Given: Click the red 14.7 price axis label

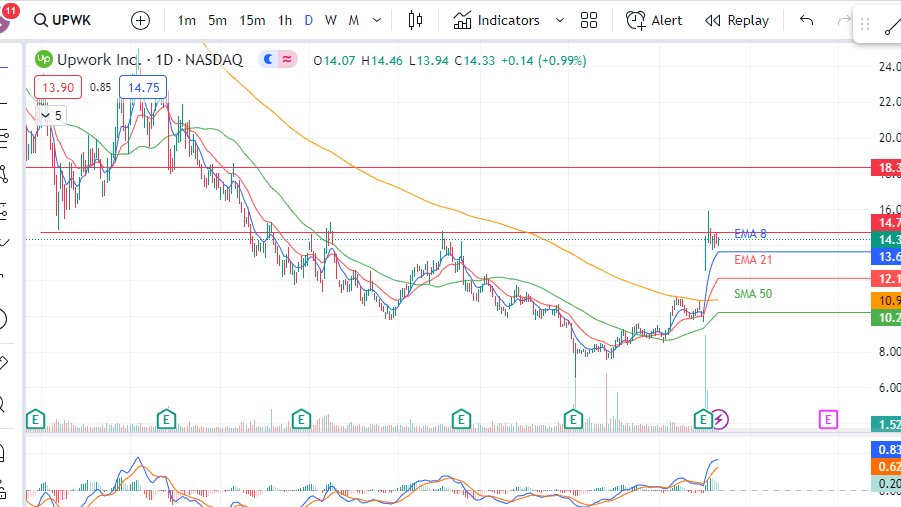Looking at the screenshot, I should coord(886,222).
